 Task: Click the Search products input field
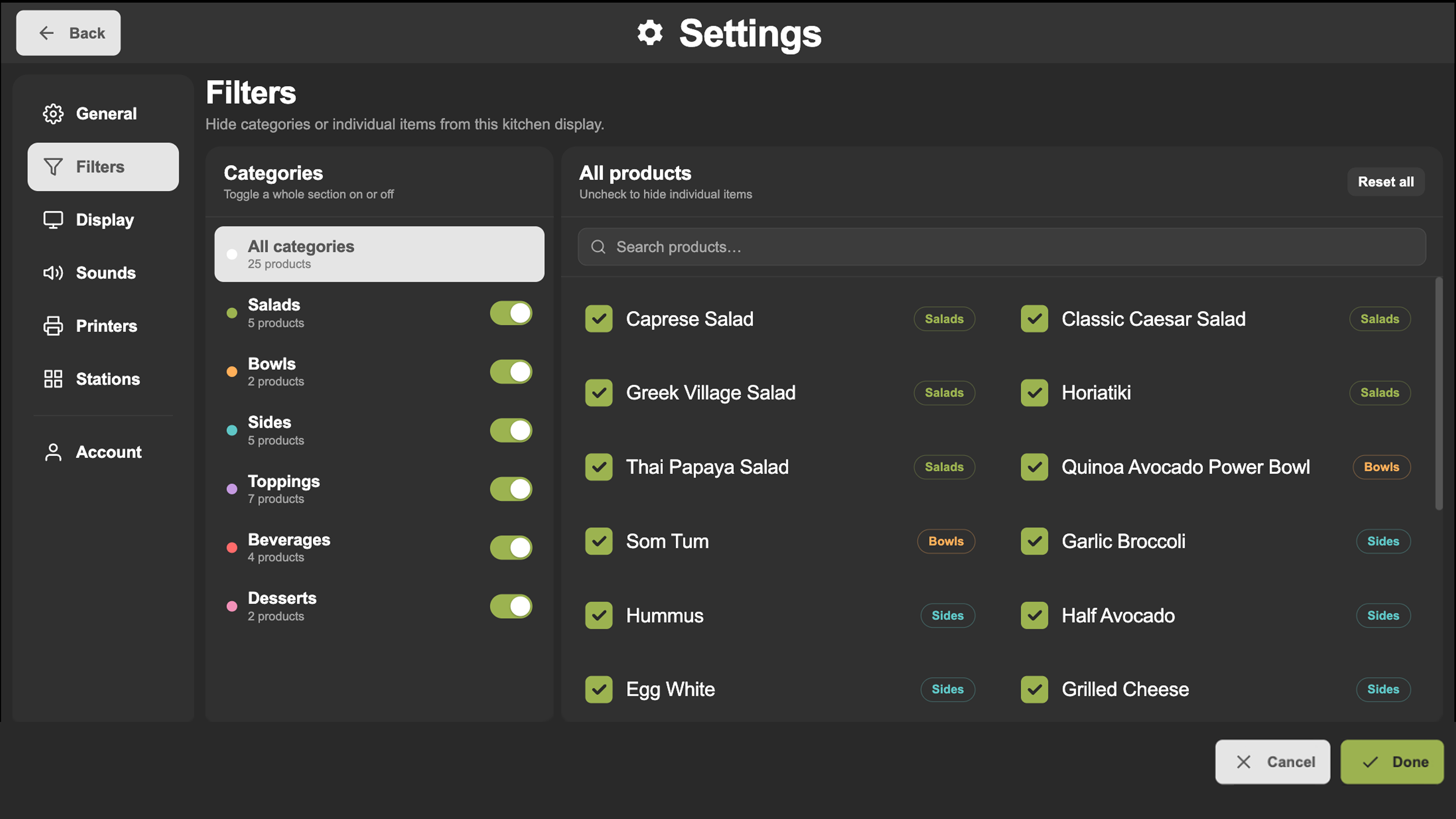1001,247
